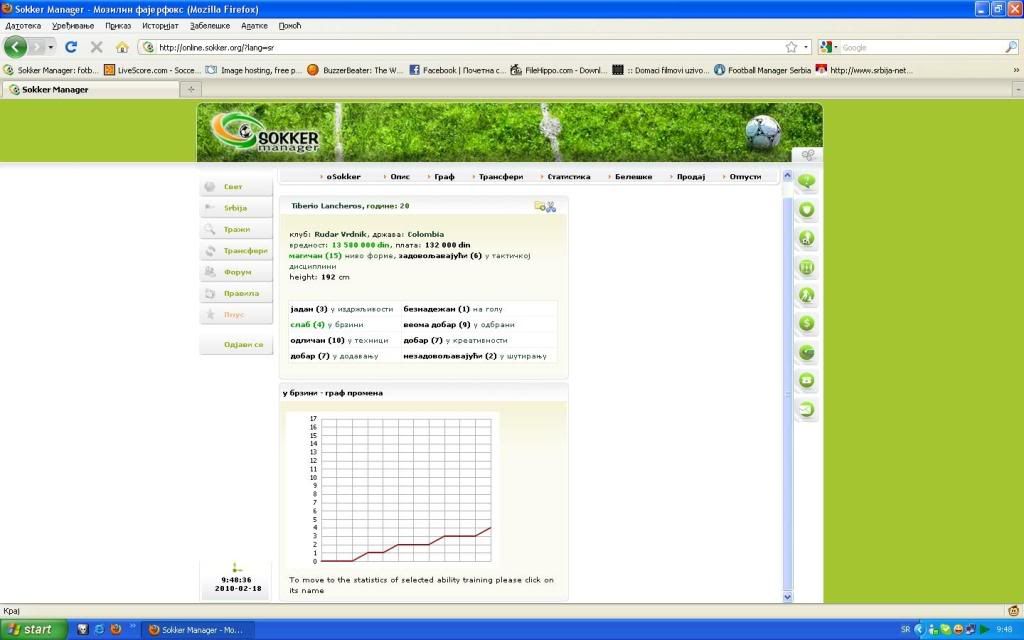Open the Забелешке menu
This screenshot has height=640, width=1024.
click(x=210, y=26)
